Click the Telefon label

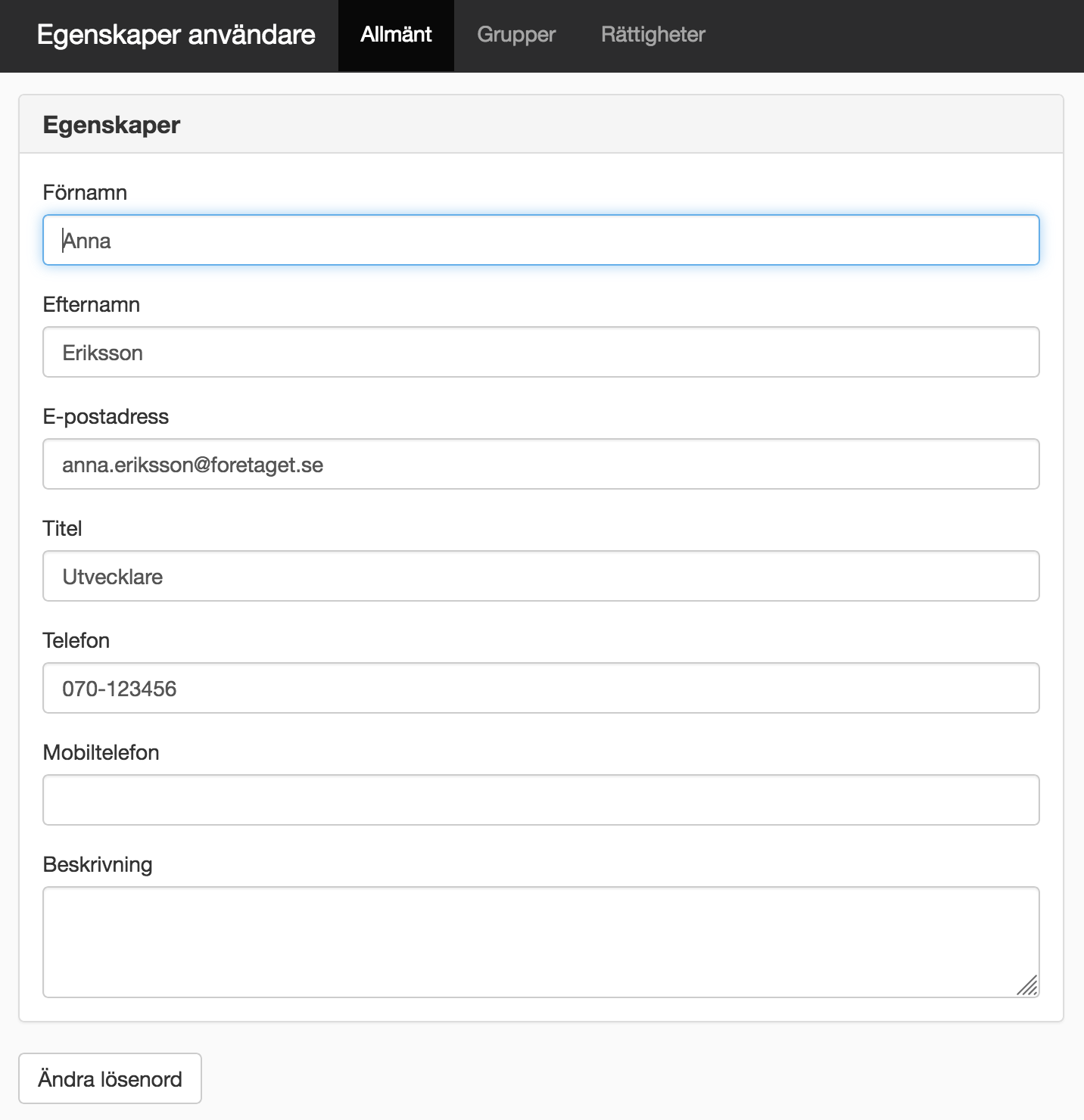pyautogui.click(x=76, y=640)
